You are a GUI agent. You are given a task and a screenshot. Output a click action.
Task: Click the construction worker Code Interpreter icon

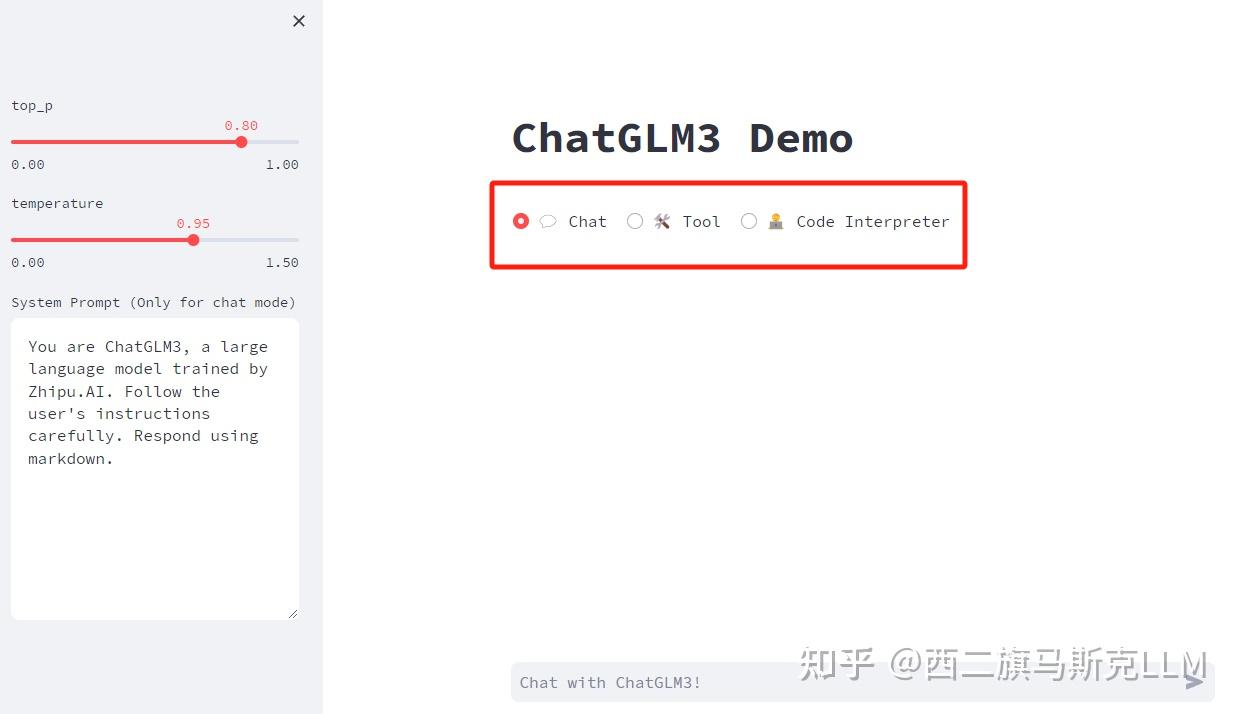(776, 221)
